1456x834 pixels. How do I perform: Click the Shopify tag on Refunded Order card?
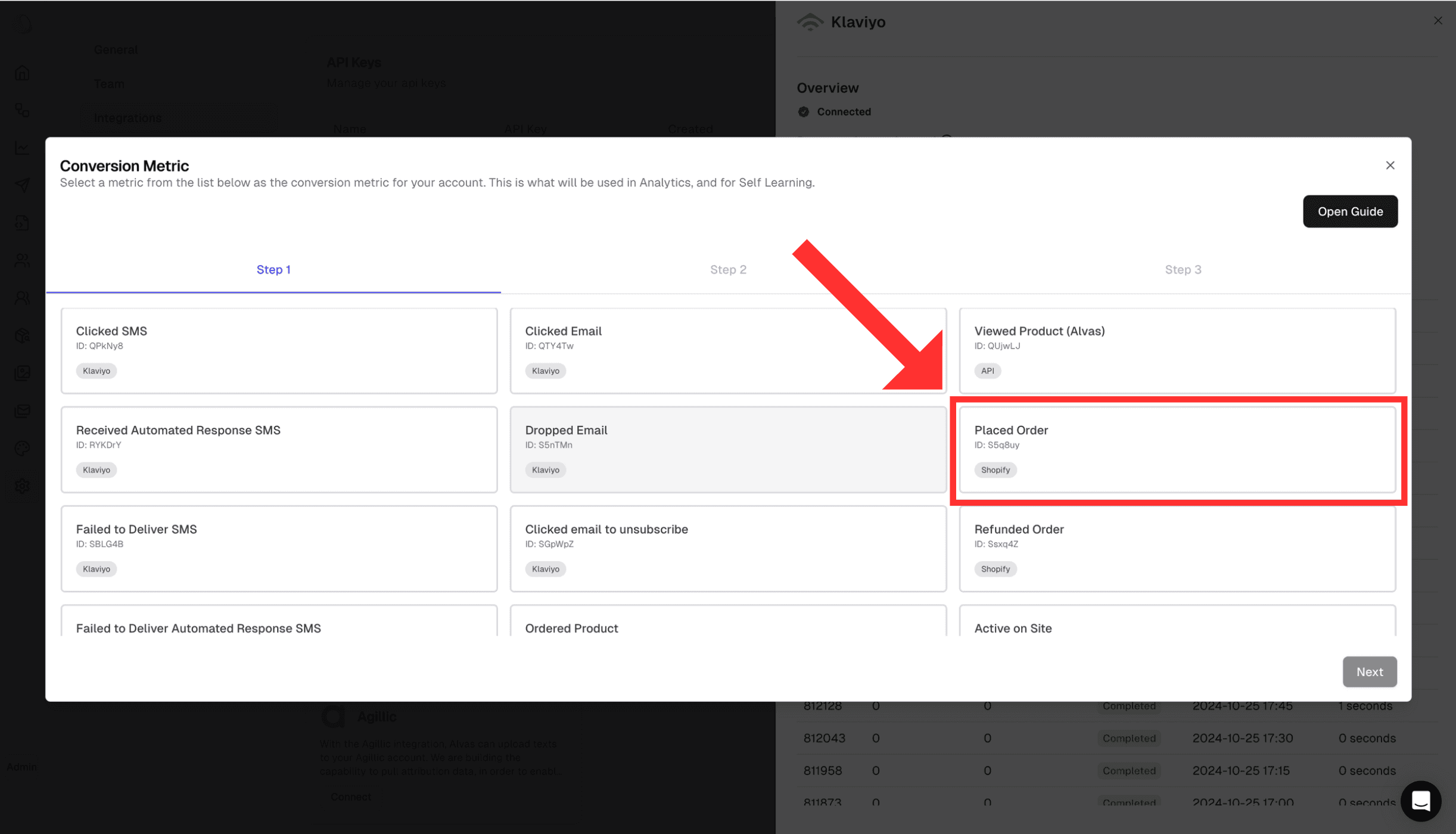[995, 569]
